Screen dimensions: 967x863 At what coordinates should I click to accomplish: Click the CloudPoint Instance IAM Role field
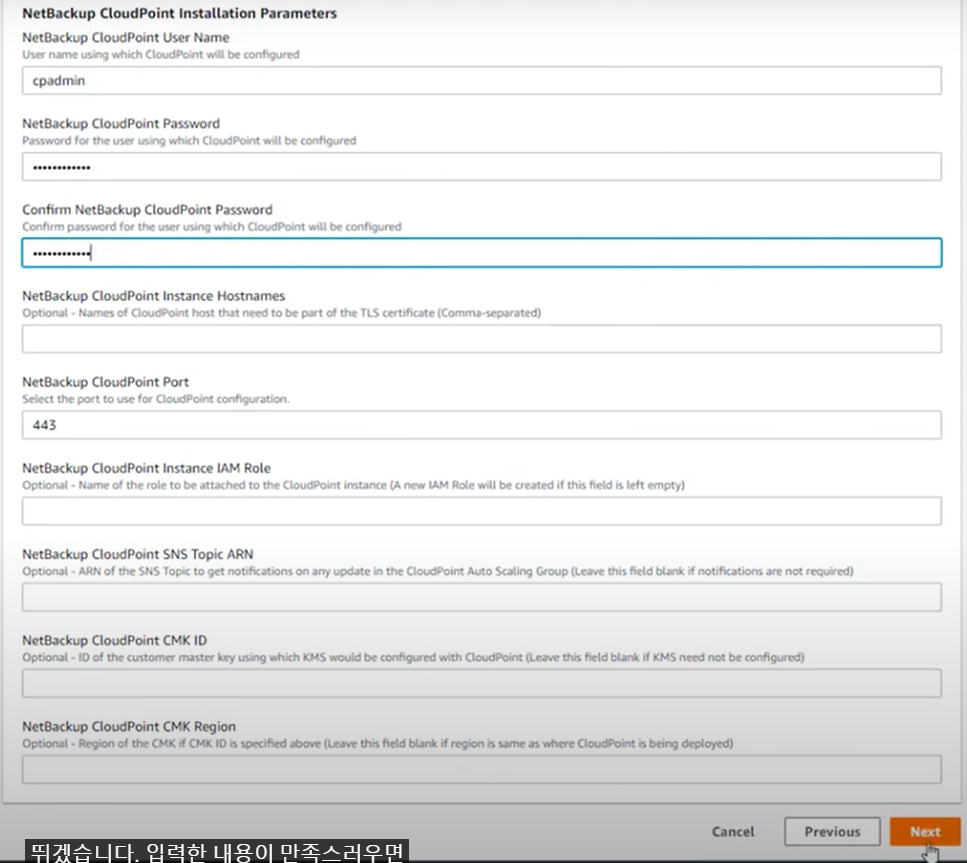[x=482, y=511]
